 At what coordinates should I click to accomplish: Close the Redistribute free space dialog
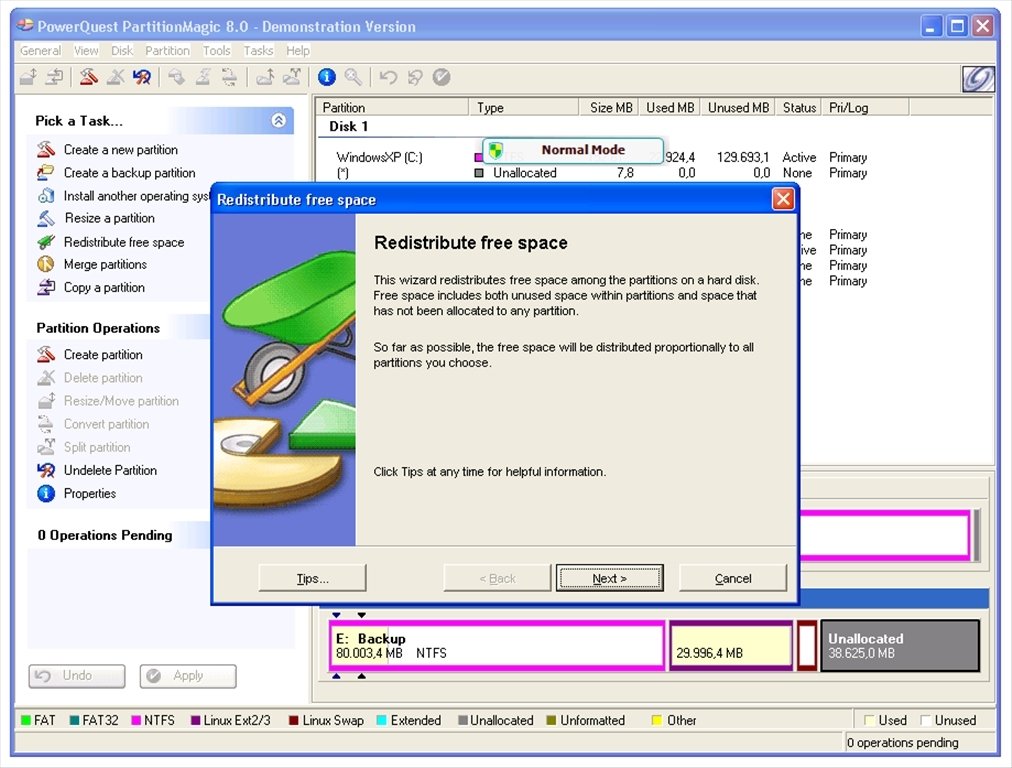[783, 199]
